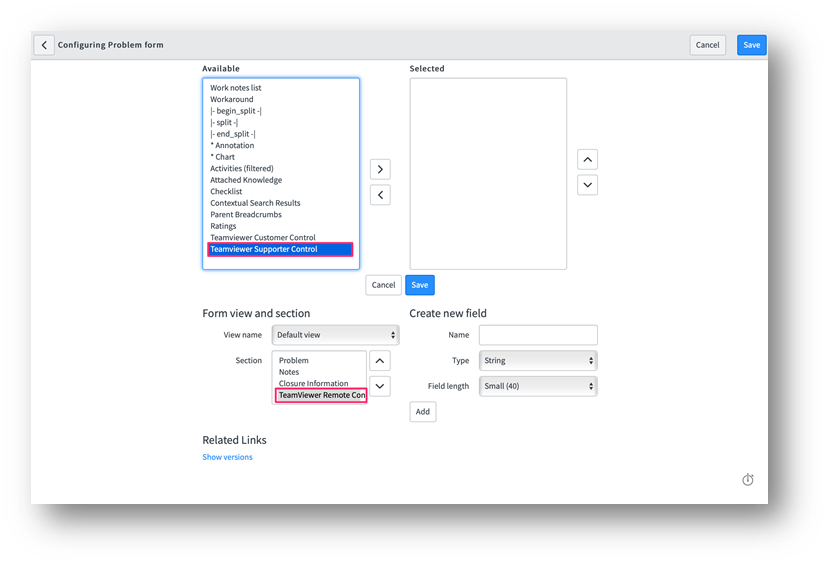
Task: Click the blue Save button in the header
Action: click(x=751, y=45)
